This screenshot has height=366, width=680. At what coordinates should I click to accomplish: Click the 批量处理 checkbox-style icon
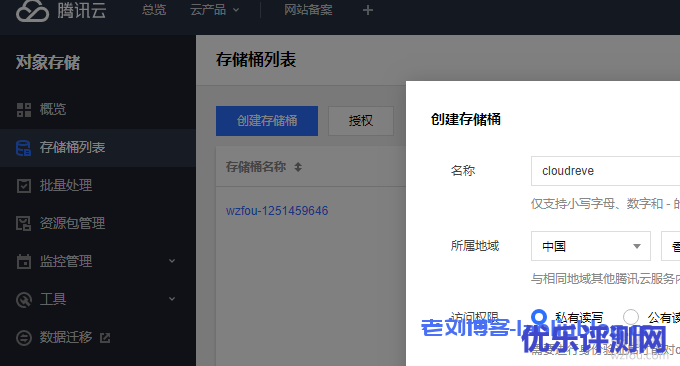pyautogui.click(x=24, y=186)
